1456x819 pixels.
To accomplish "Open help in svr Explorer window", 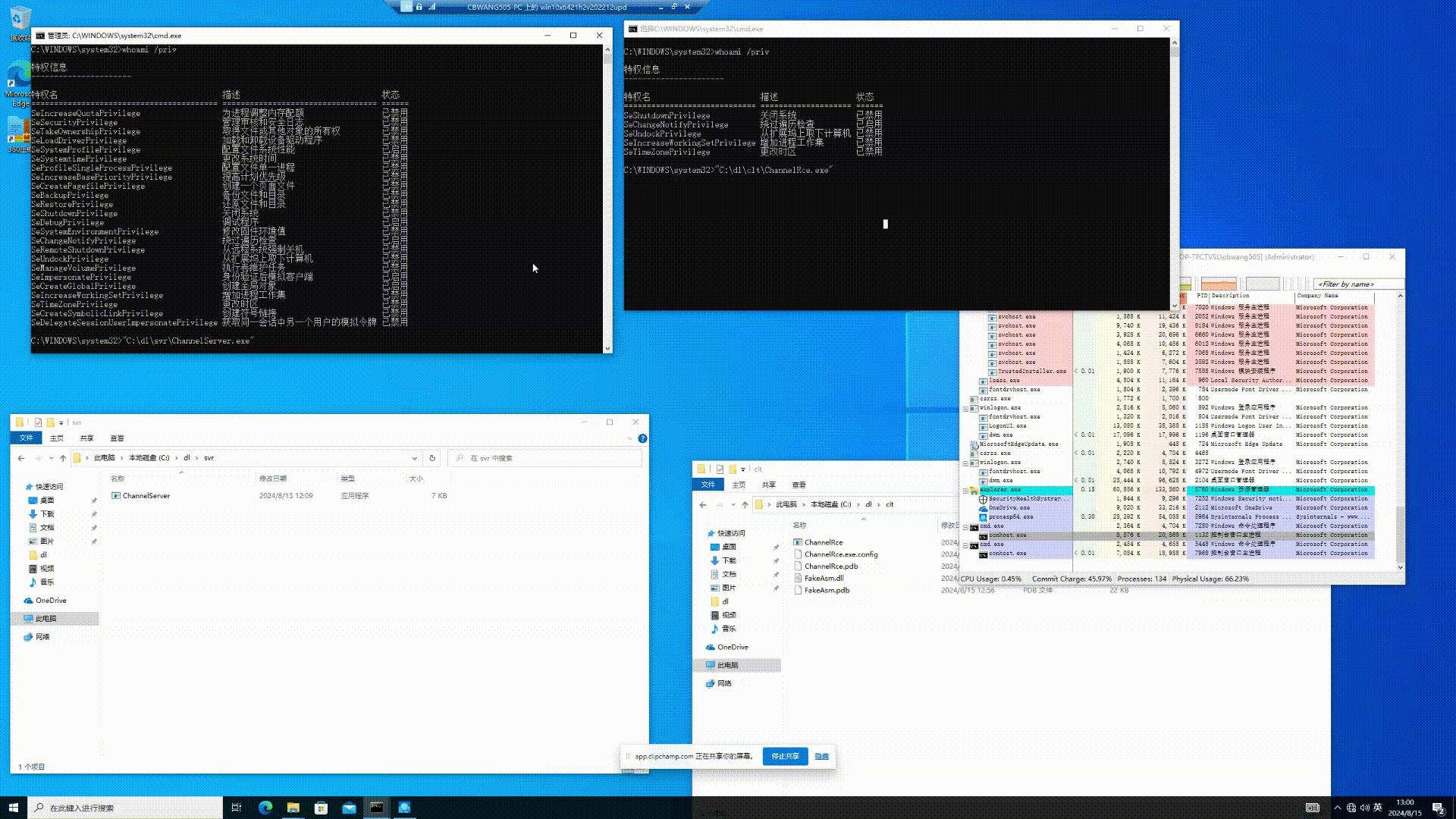I will (x=642, y=438).
